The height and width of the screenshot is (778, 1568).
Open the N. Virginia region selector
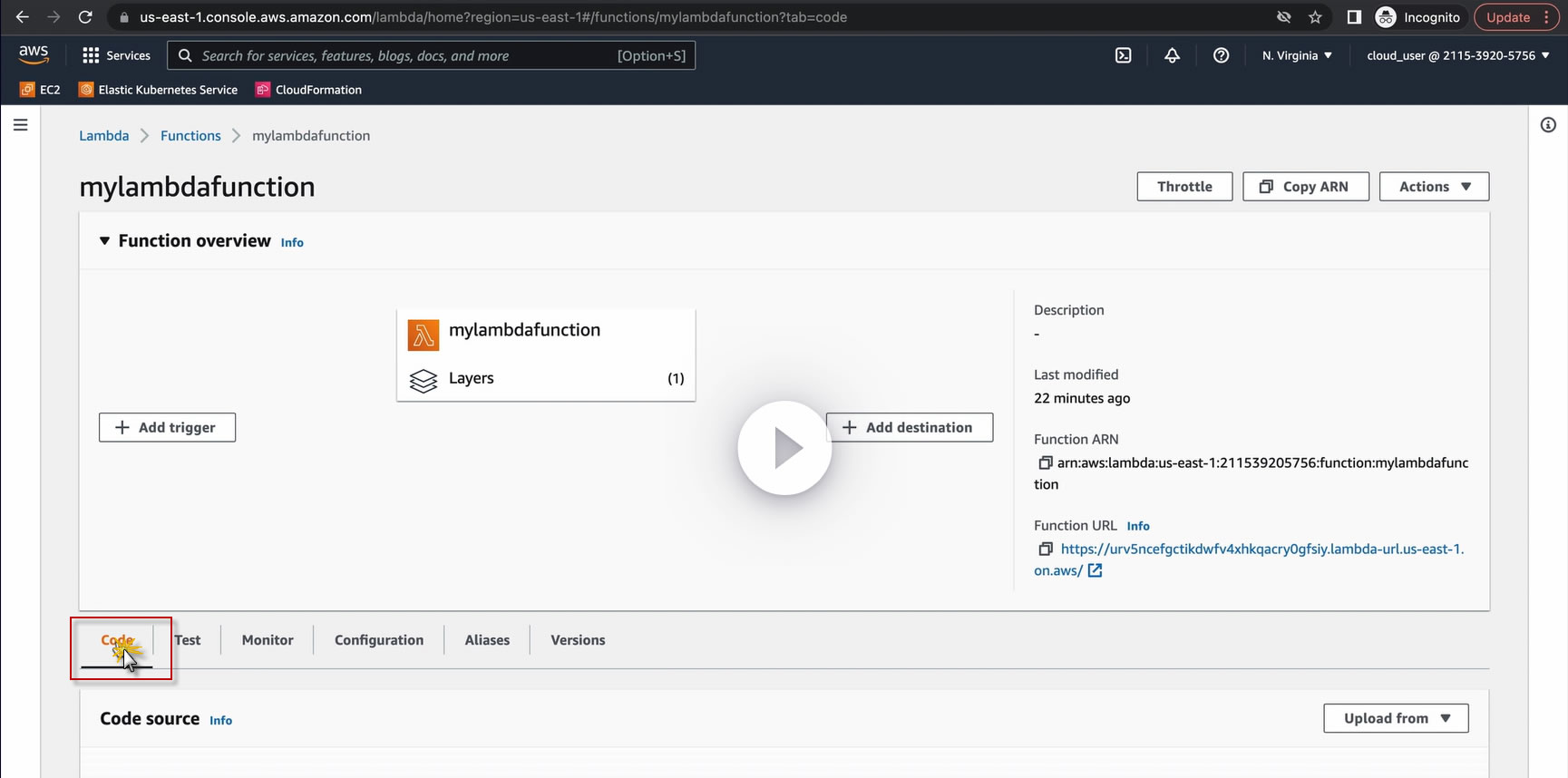coord(1297,55)
